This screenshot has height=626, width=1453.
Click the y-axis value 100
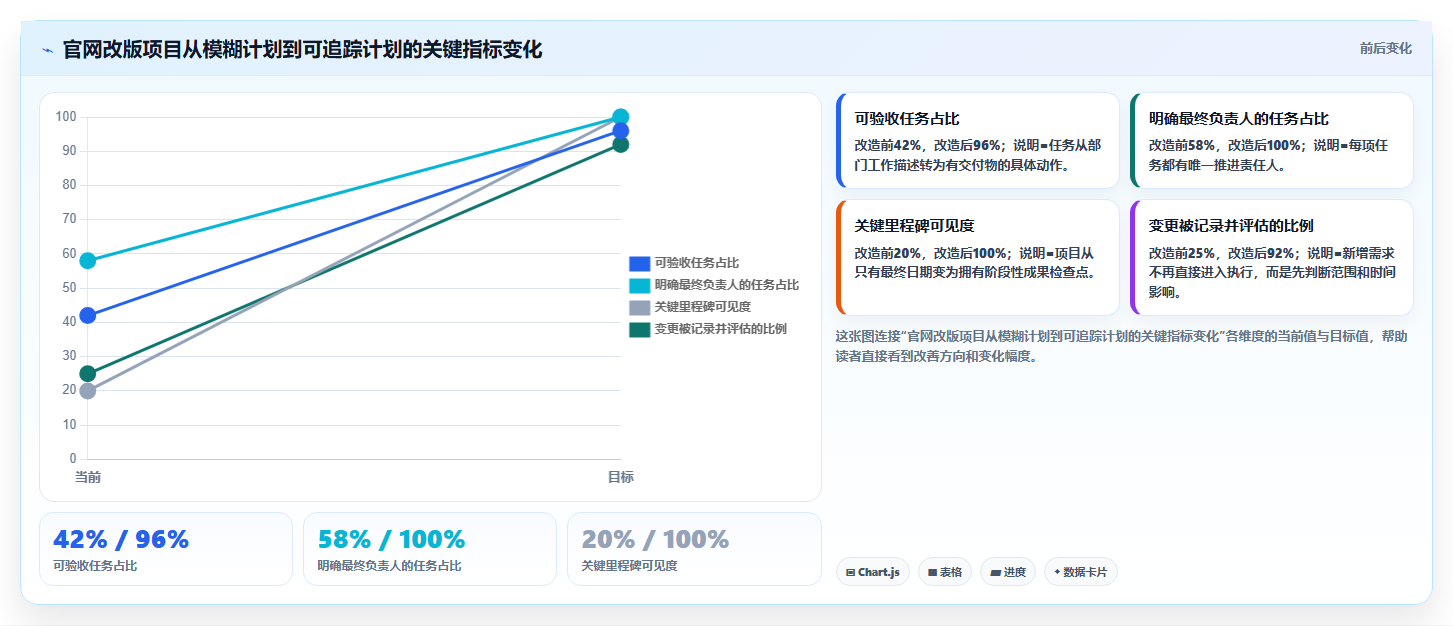click(x=66, y=117)
